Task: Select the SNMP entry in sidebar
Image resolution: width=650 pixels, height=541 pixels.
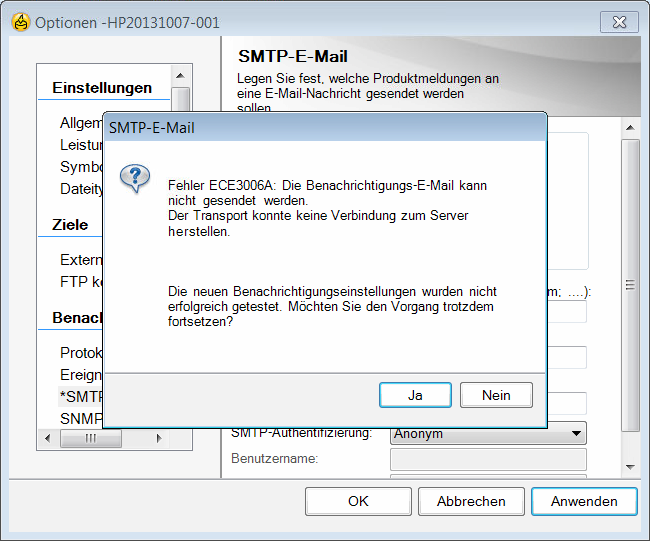Action: coord(81,418)
